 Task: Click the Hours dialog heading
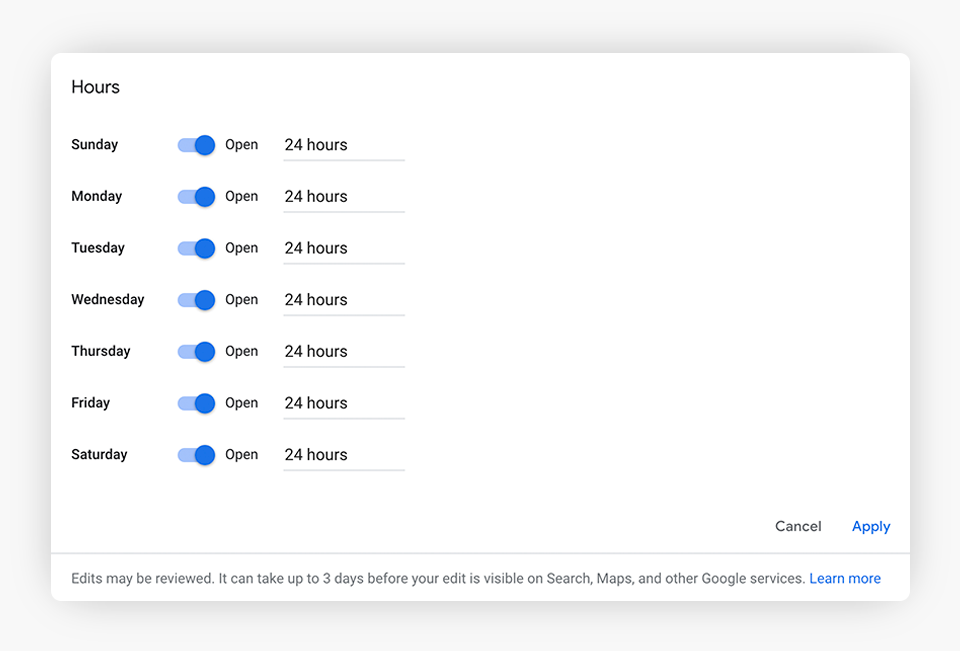pyautogui.click(x=95, y=87)
